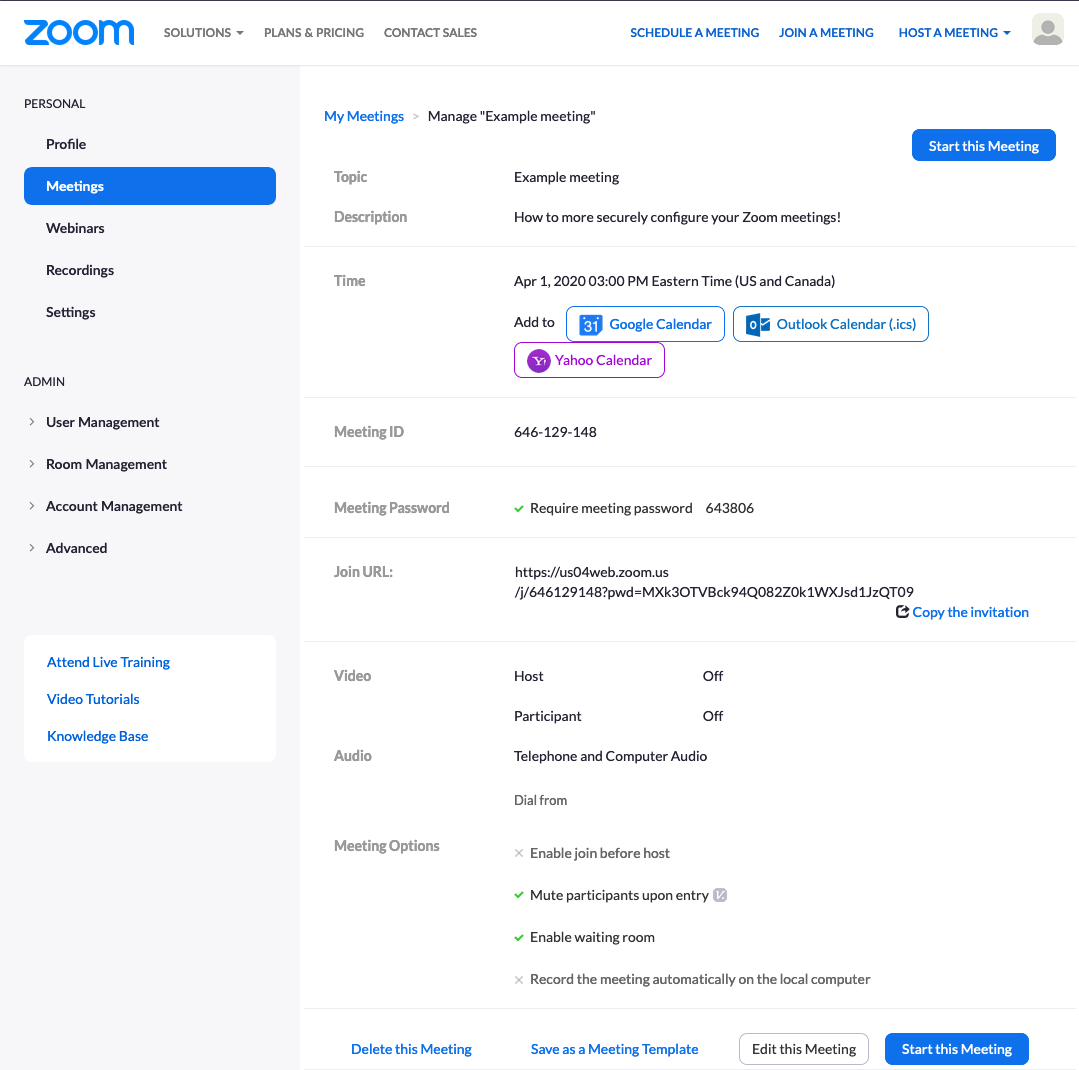Expand Account Management section
This screenshot has height=1070, width=1079.
[x=32, y=506]
